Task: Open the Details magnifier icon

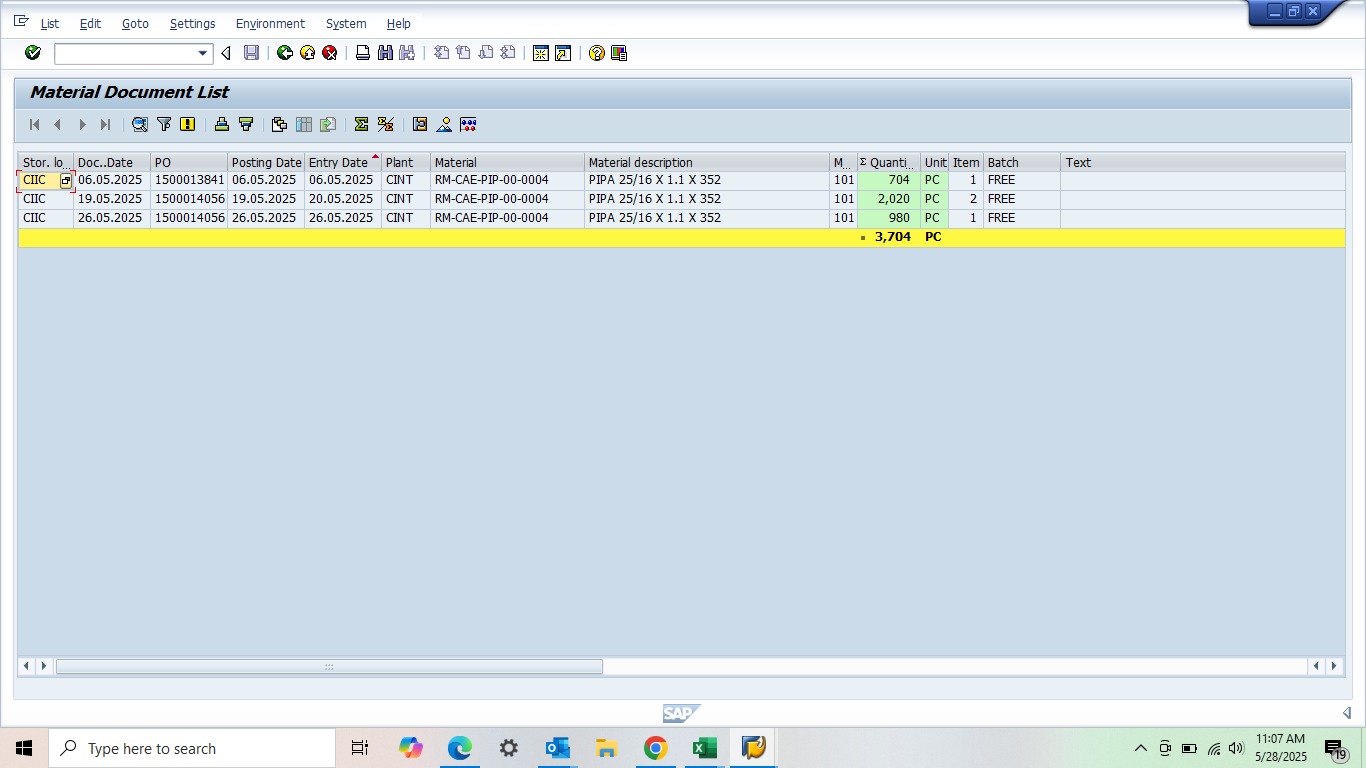Action: [139, 125]
